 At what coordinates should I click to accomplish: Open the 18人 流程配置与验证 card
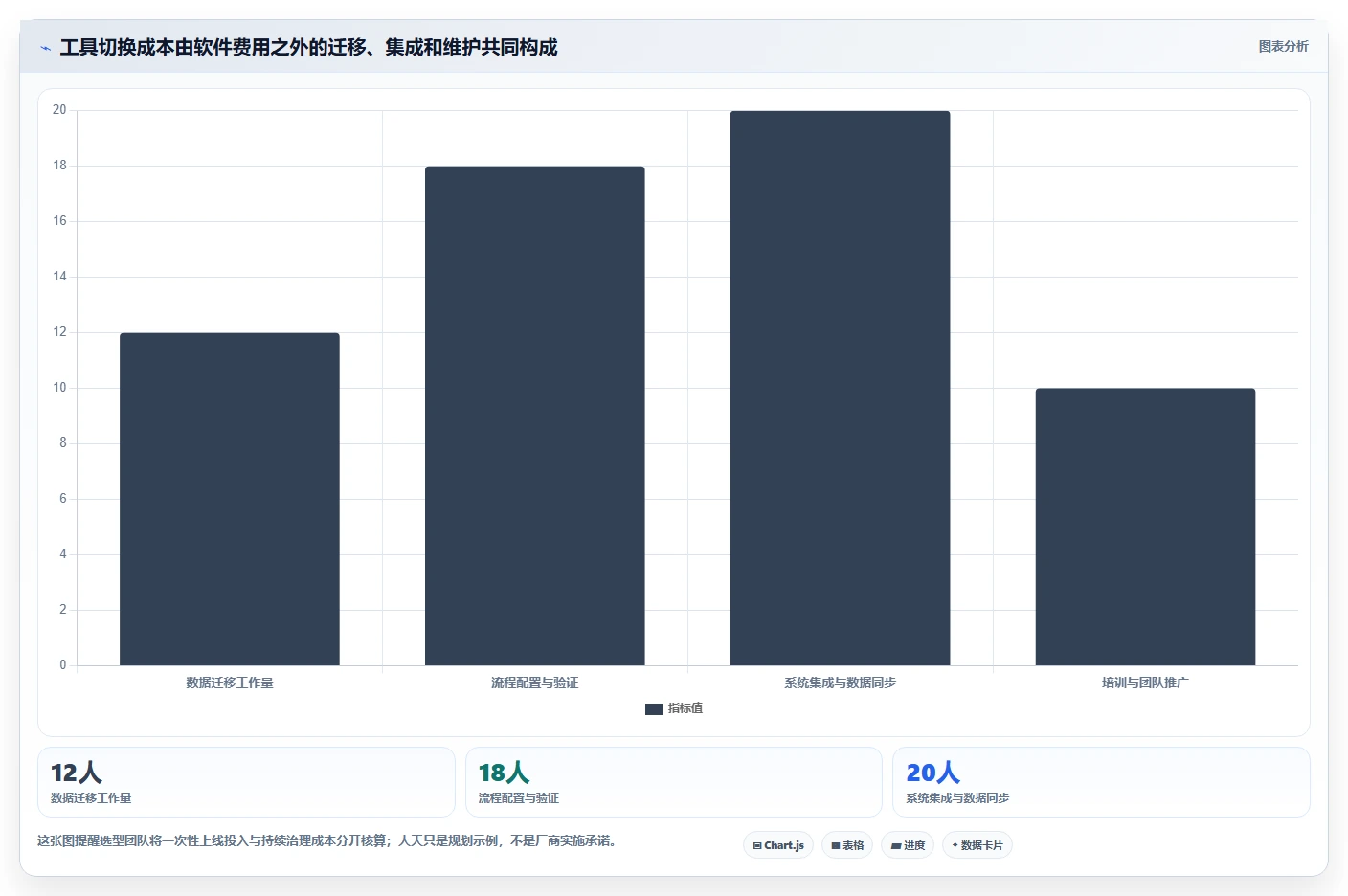click(674, 782)
